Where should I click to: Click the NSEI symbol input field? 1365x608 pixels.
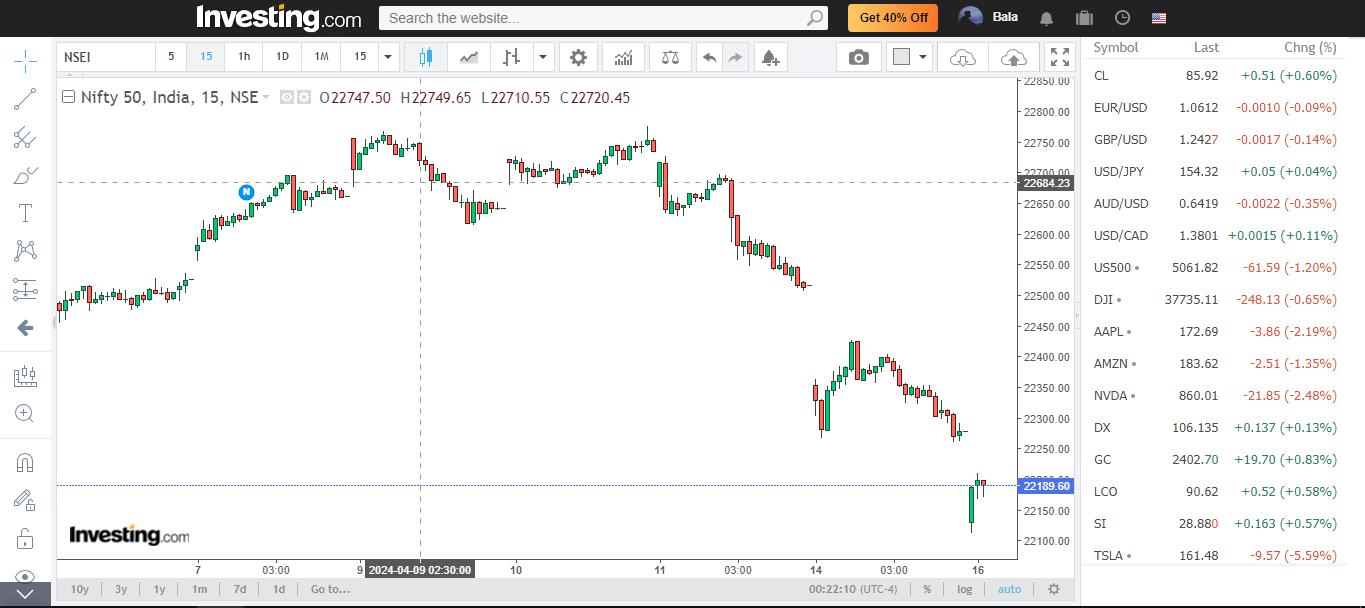tap(105, 57)
